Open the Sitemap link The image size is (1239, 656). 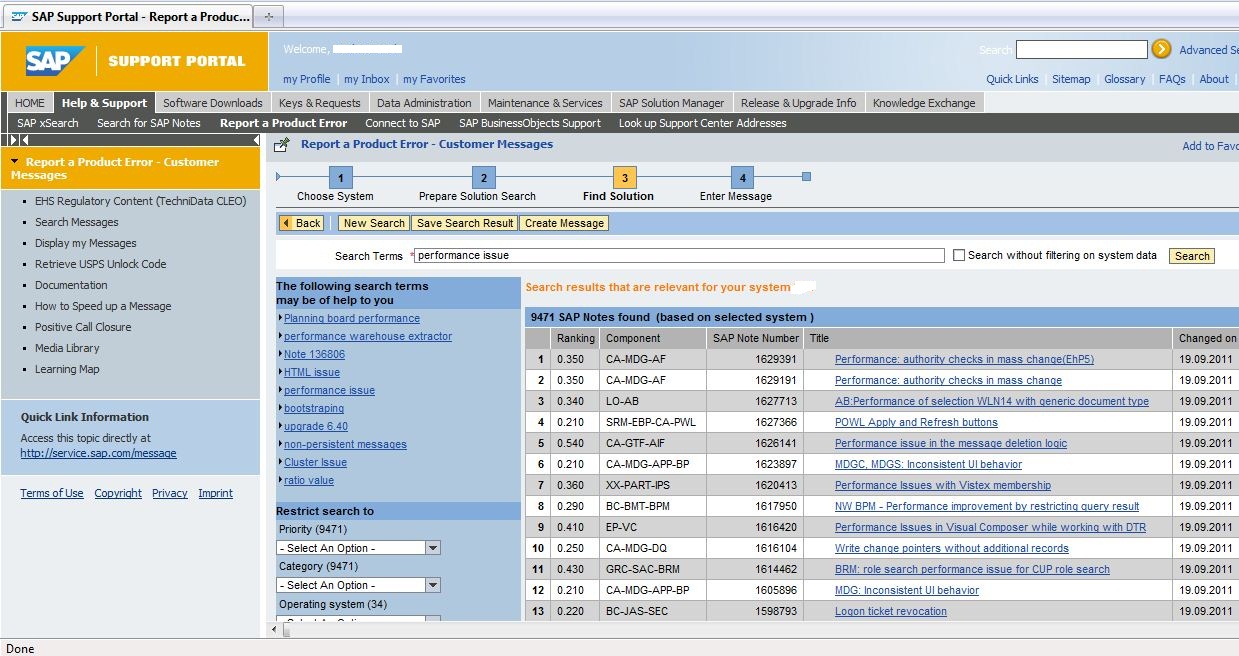click(x=1071, y=79)
